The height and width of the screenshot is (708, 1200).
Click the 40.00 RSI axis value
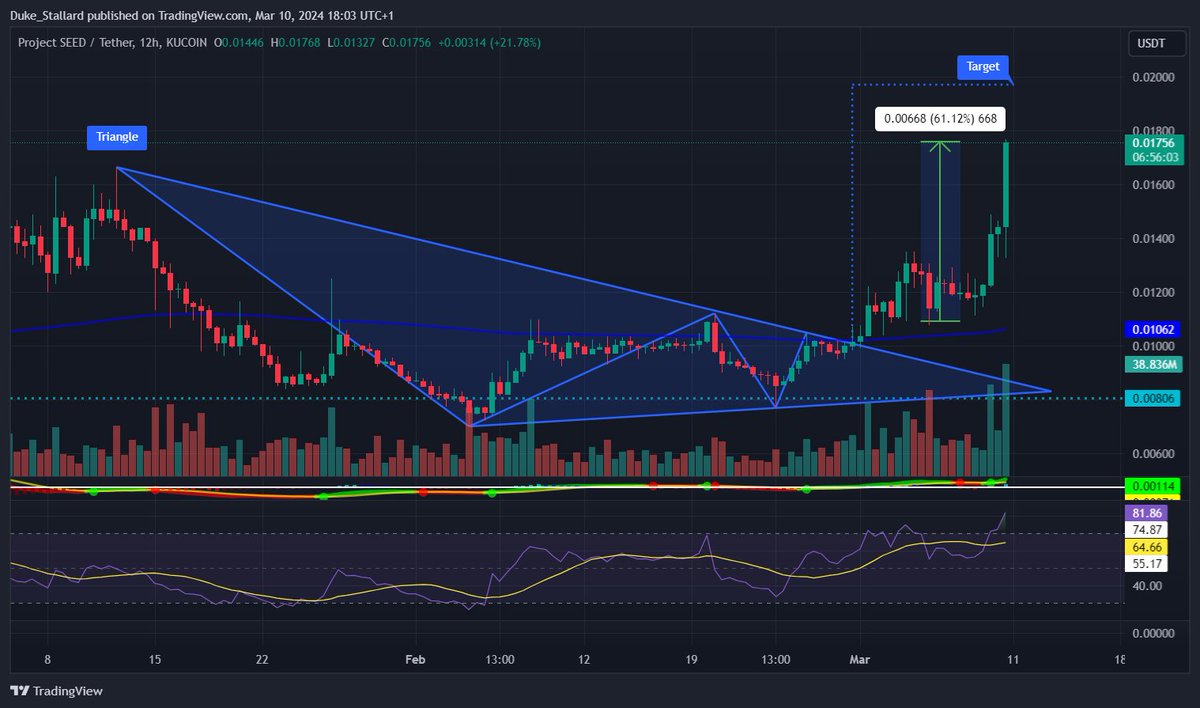(1148, 586)
